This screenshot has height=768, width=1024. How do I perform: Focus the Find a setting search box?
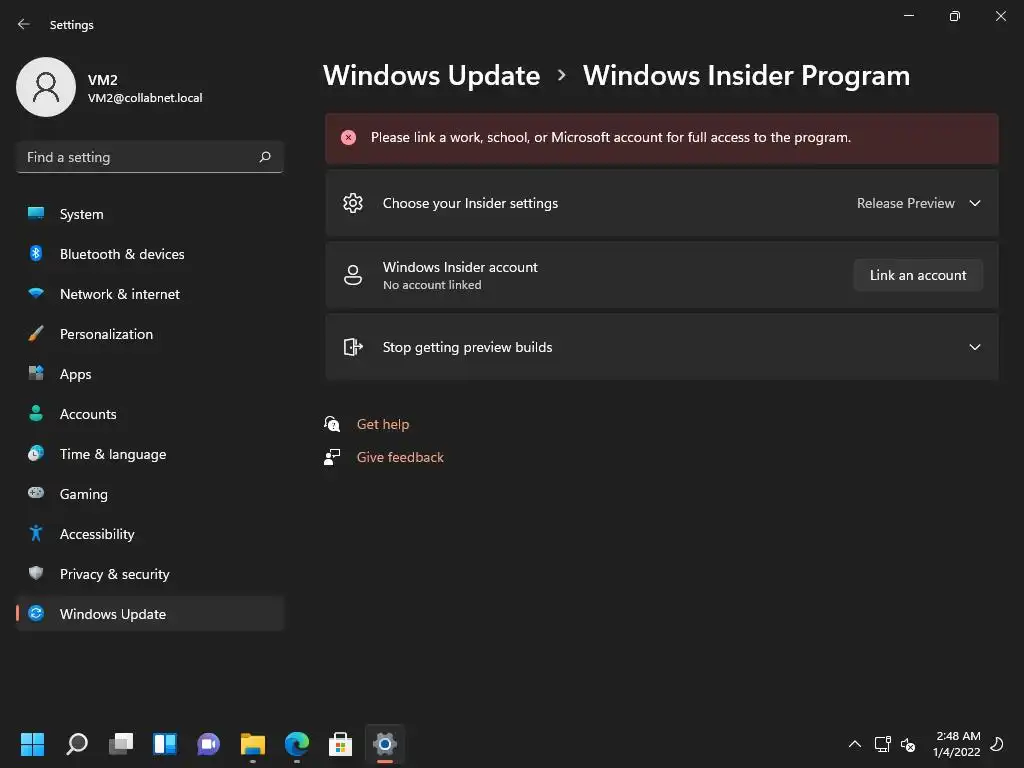coord(150,157)
